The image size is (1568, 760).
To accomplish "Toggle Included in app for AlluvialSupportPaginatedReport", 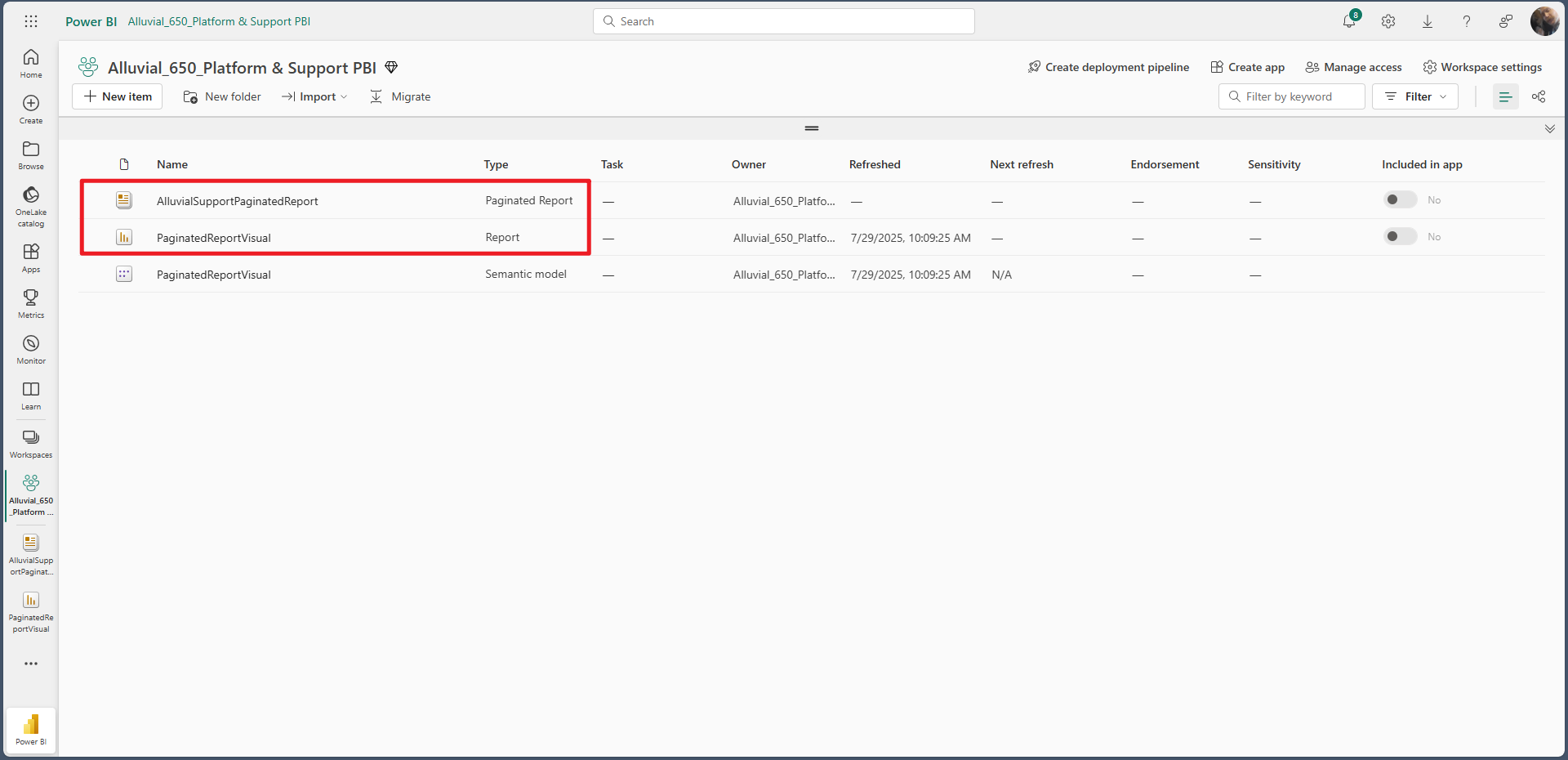I will pyautogui.click(x=1400, y=200).
